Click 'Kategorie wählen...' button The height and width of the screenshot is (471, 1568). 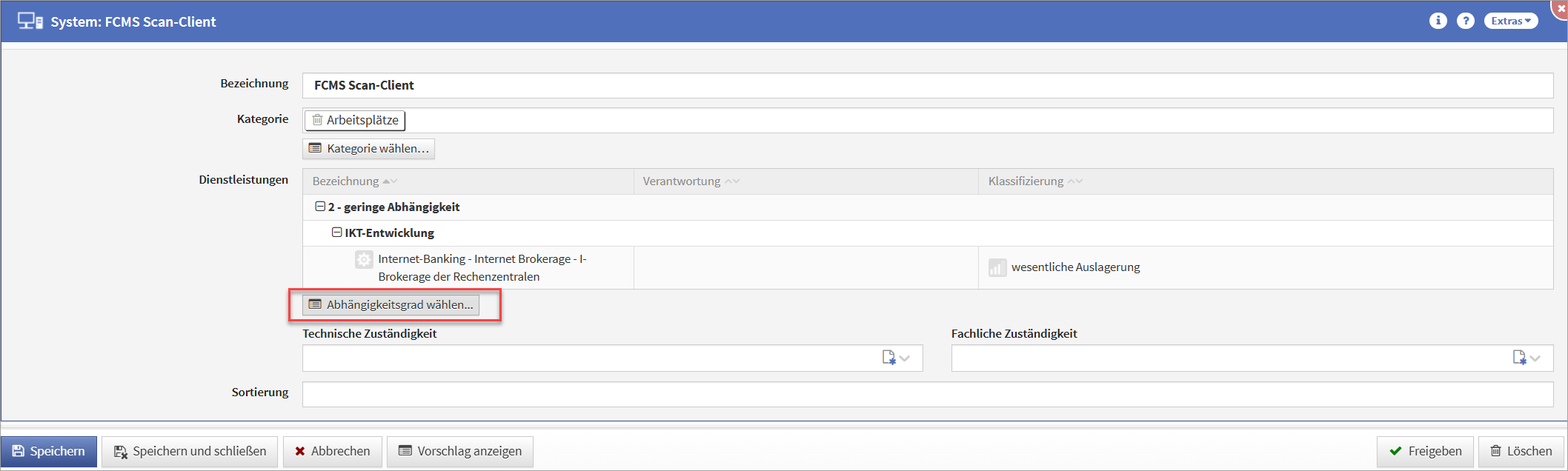pyautogui.click(x=368, y=149)
